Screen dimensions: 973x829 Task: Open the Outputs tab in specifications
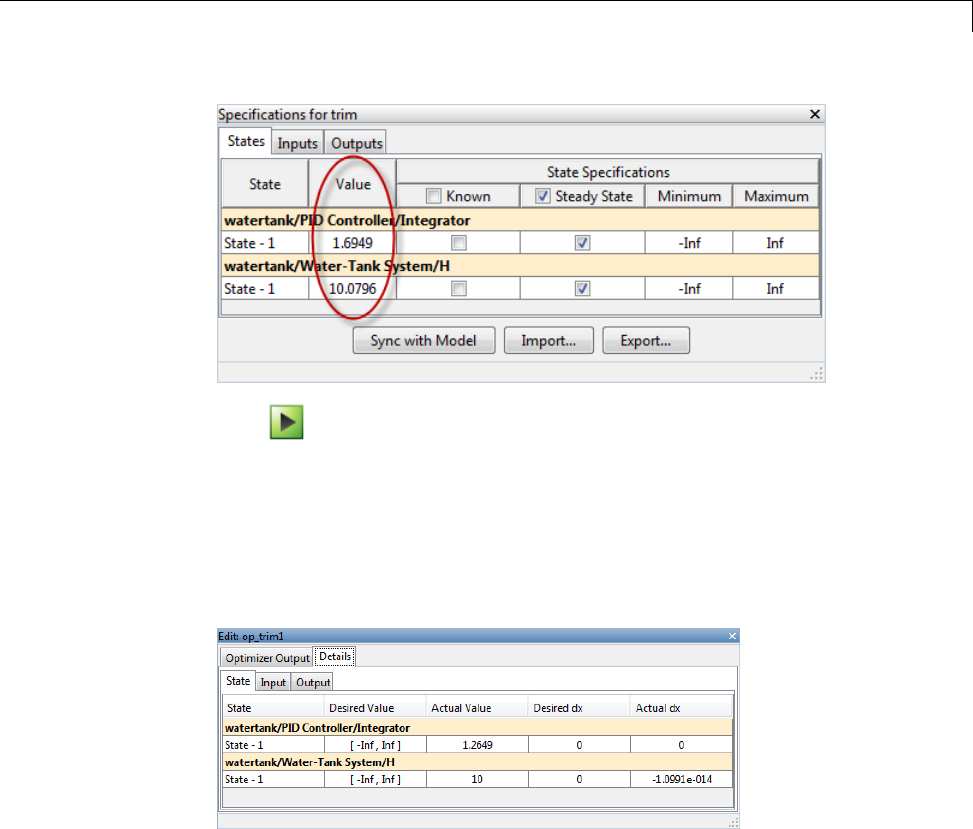356,143
